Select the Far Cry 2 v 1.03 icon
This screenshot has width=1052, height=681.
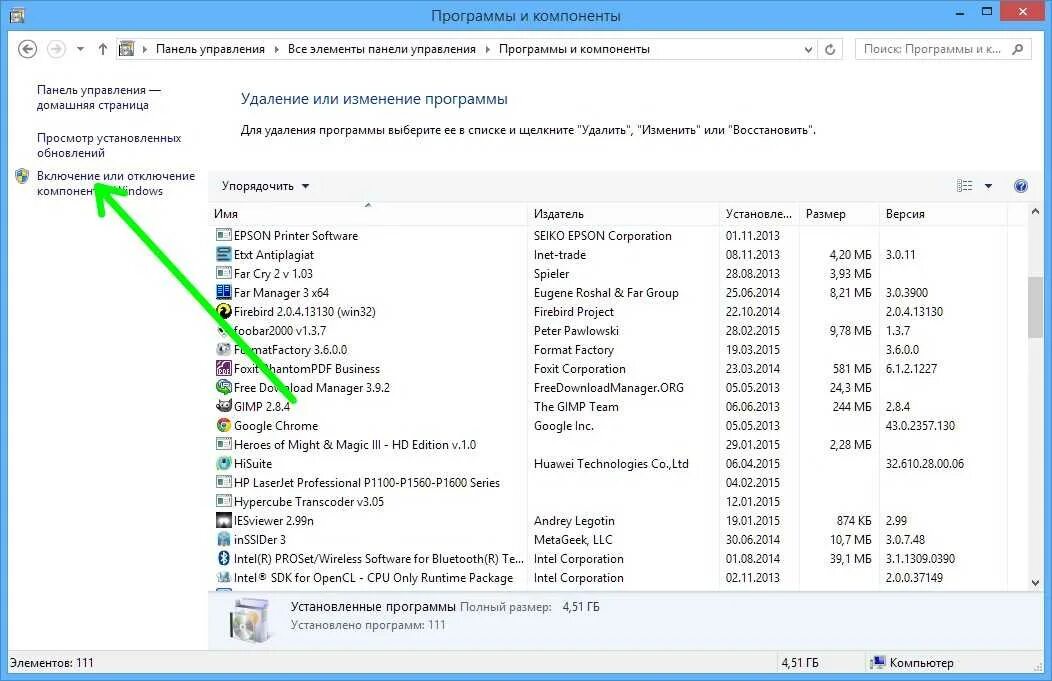point(223,273)
